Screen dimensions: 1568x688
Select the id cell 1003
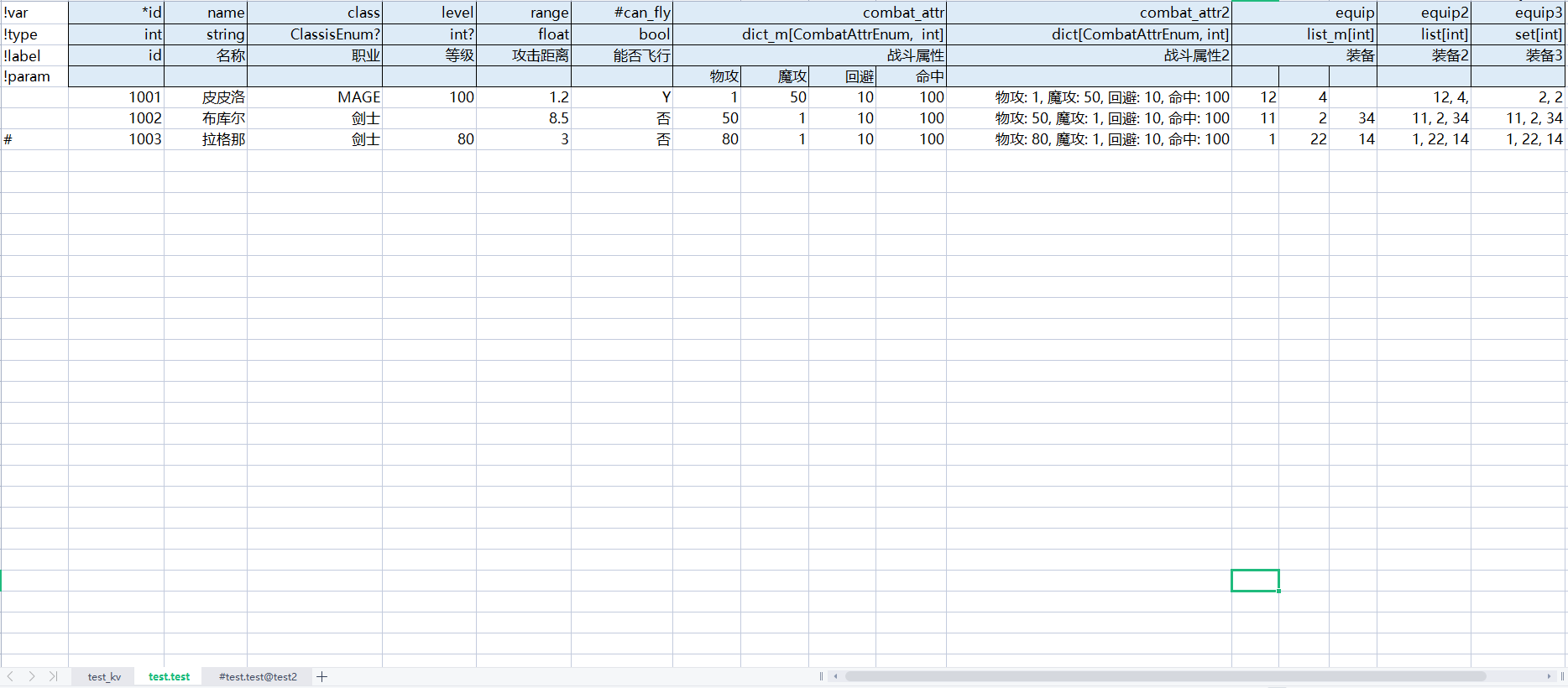(116, 139)
